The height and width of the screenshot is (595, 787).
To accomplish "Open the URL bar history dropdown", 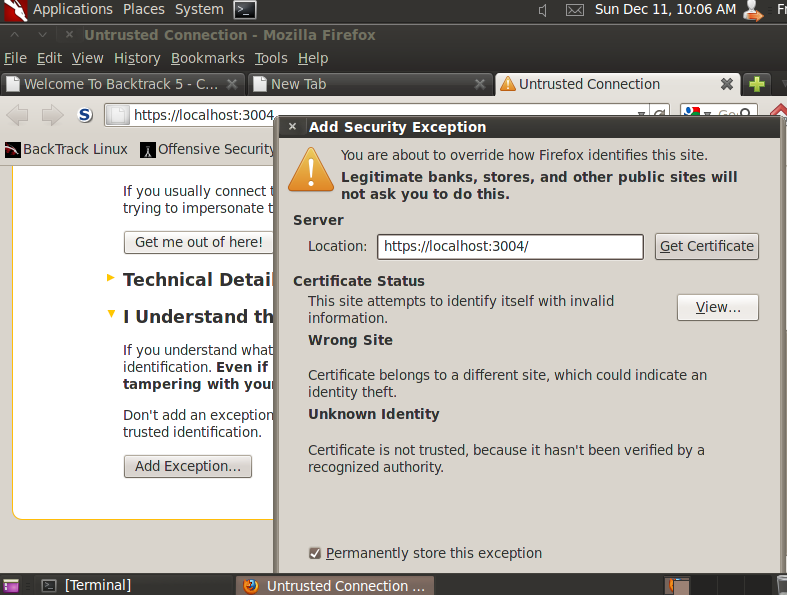I will coord(641,113).
